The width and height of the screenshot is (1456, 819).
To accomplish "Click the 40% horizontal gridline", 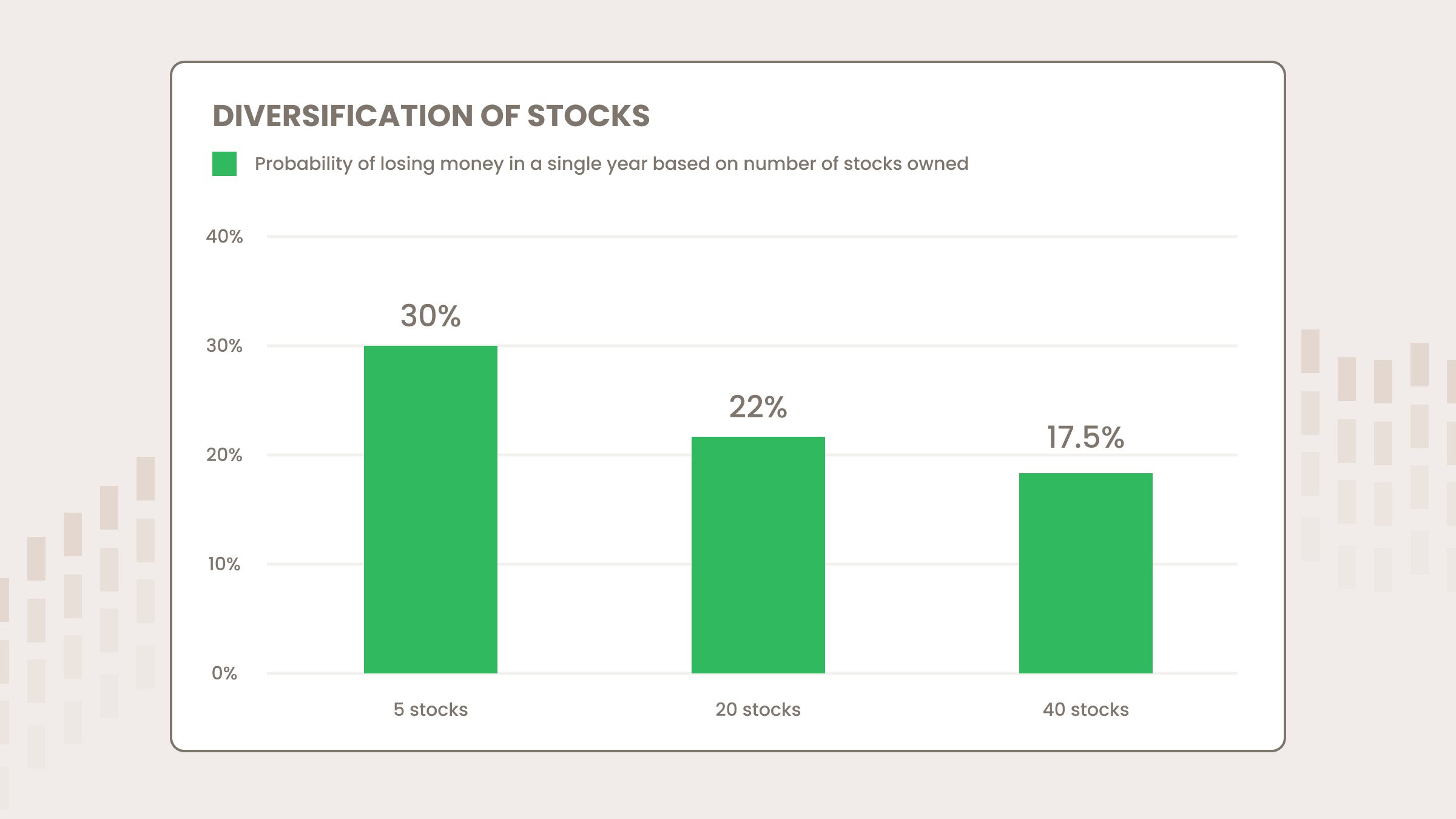I will pyautogui.click(x=752, y=237).
